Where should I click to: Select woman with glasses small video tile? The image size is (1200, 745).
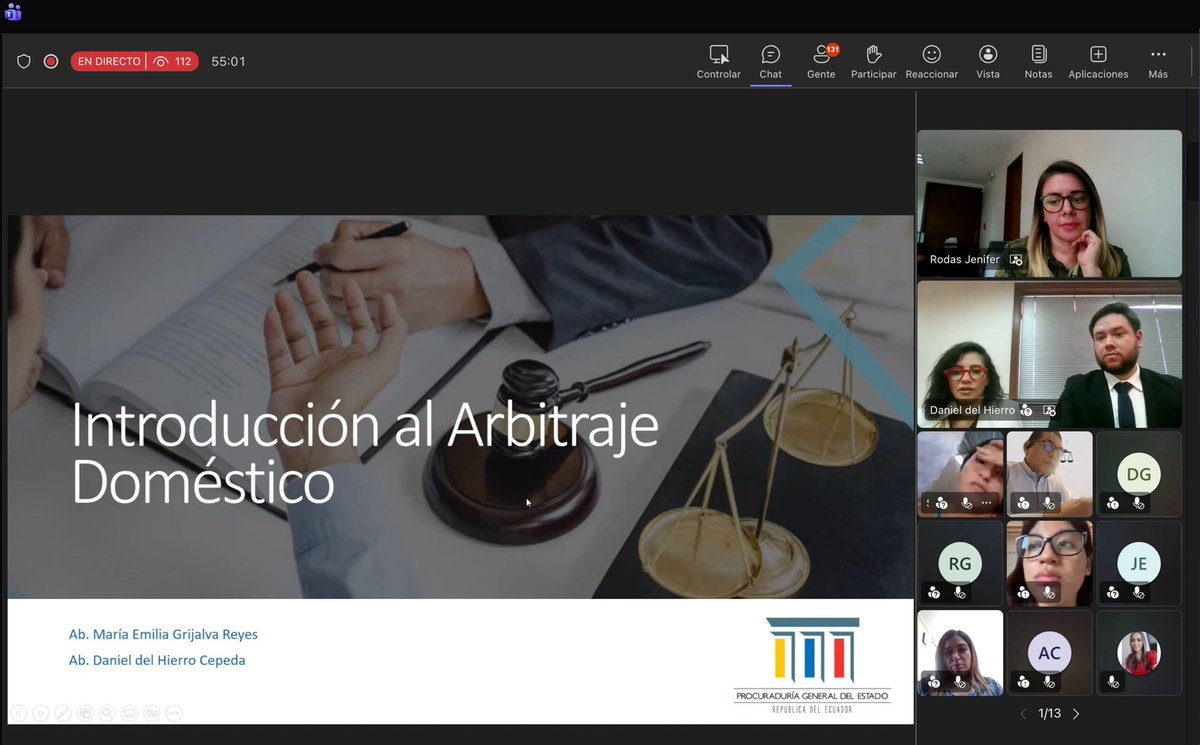click(1049, 564)
